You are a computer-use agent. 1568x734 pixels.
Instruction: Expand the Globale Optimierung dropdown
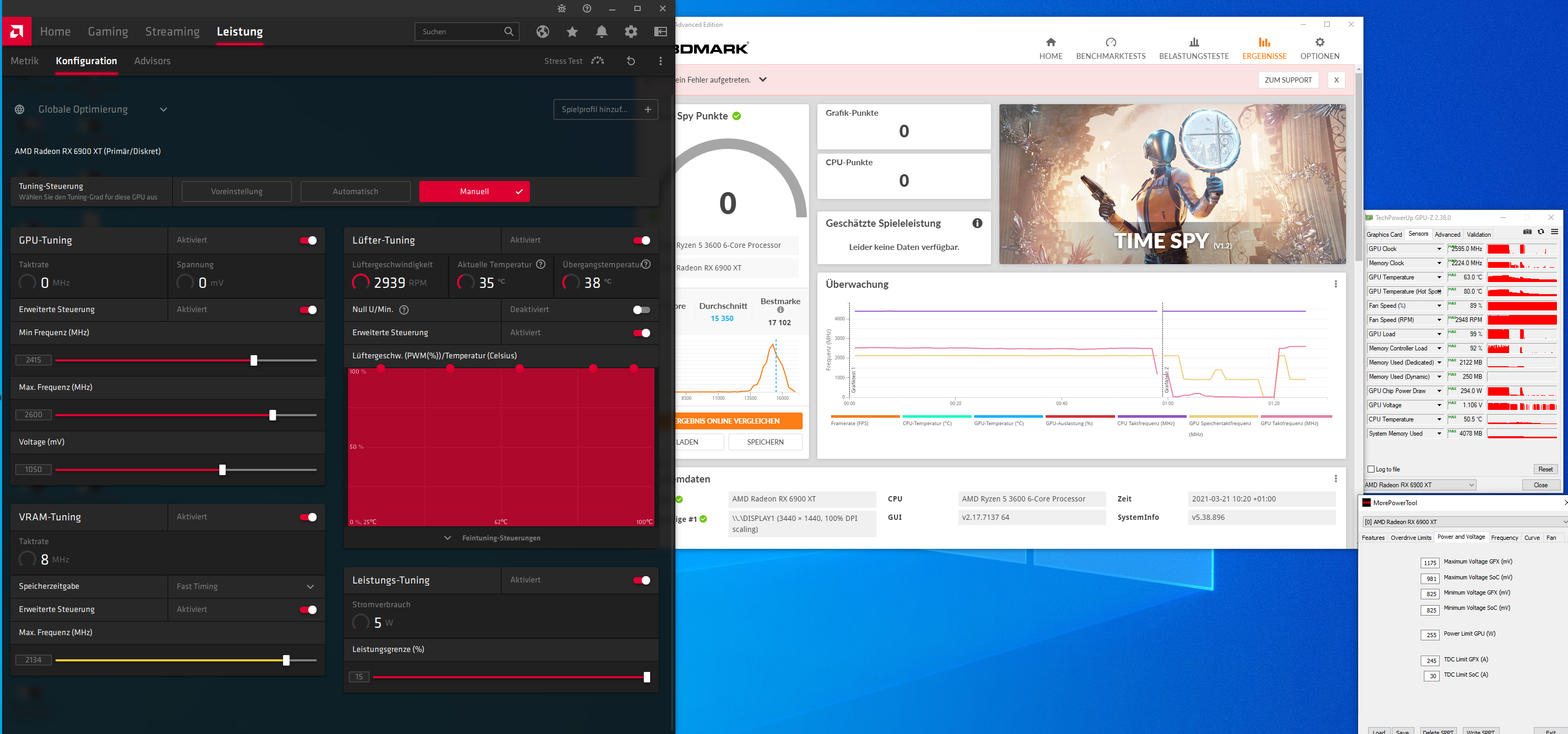point(163,109)
